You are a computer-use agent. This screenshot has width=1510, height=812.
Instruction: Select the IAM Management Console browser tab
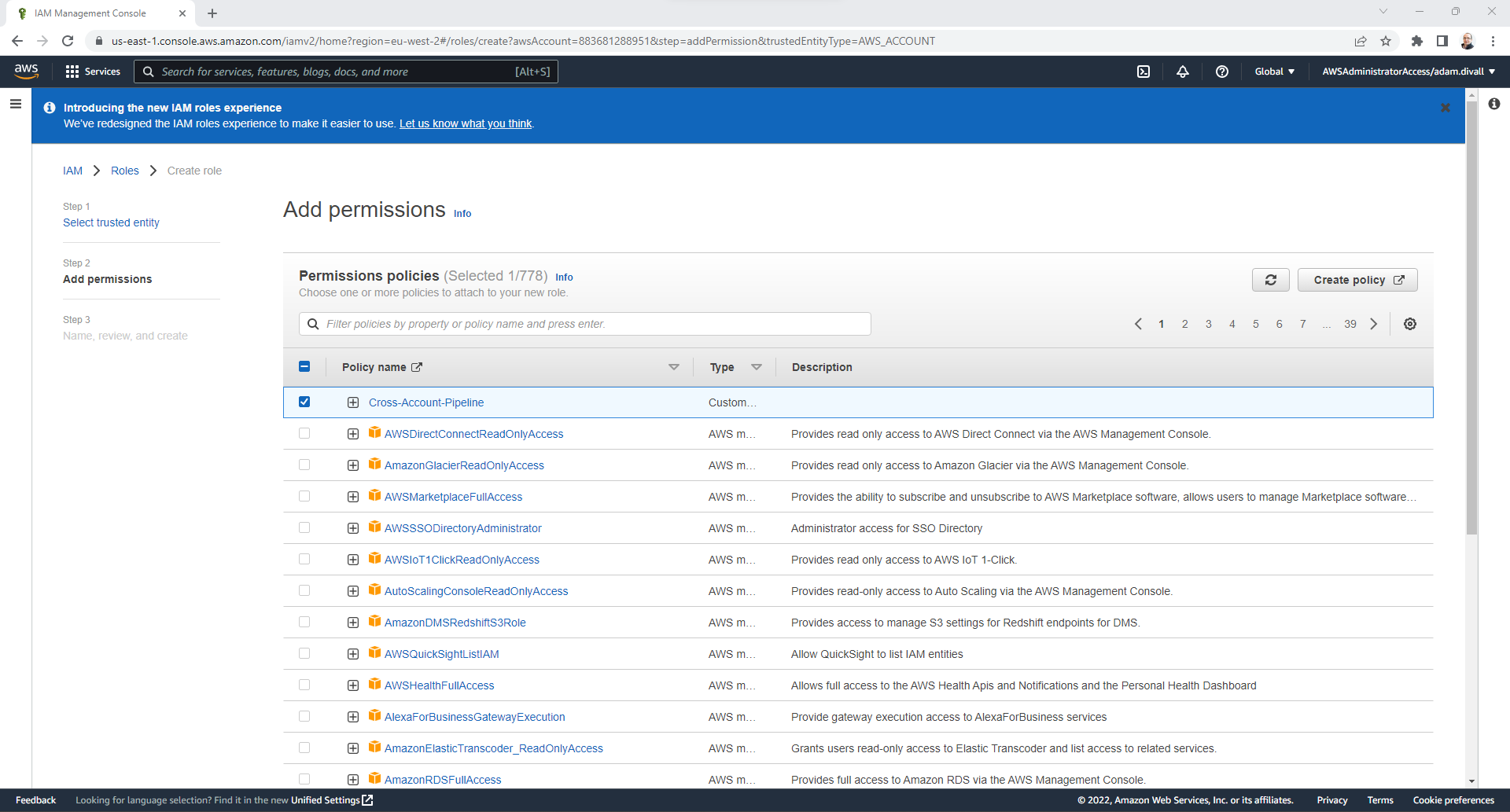click(x=102, y=13)
